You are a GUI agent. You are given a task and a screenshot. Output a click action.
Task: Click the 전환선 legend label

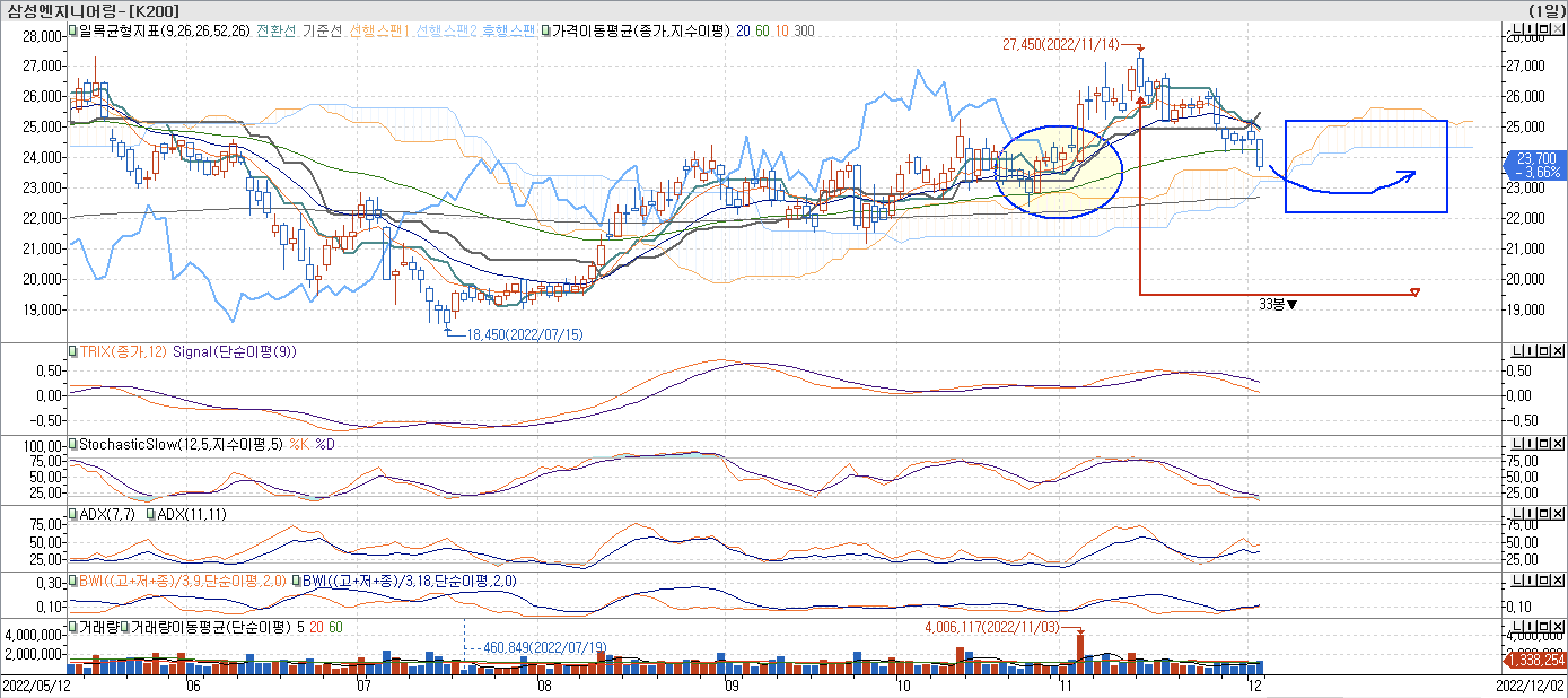pyautogui.click(x=276, y=30)
